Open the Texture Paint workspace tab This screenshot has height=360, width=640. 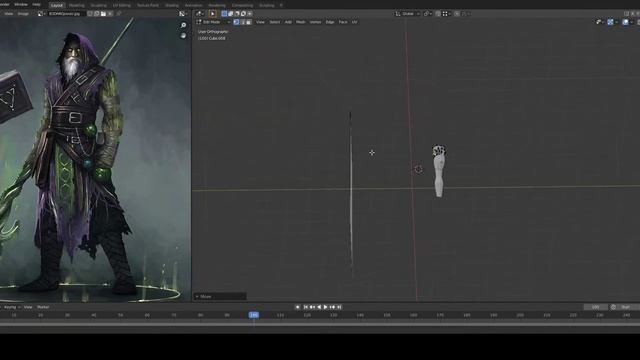[148, 5]
